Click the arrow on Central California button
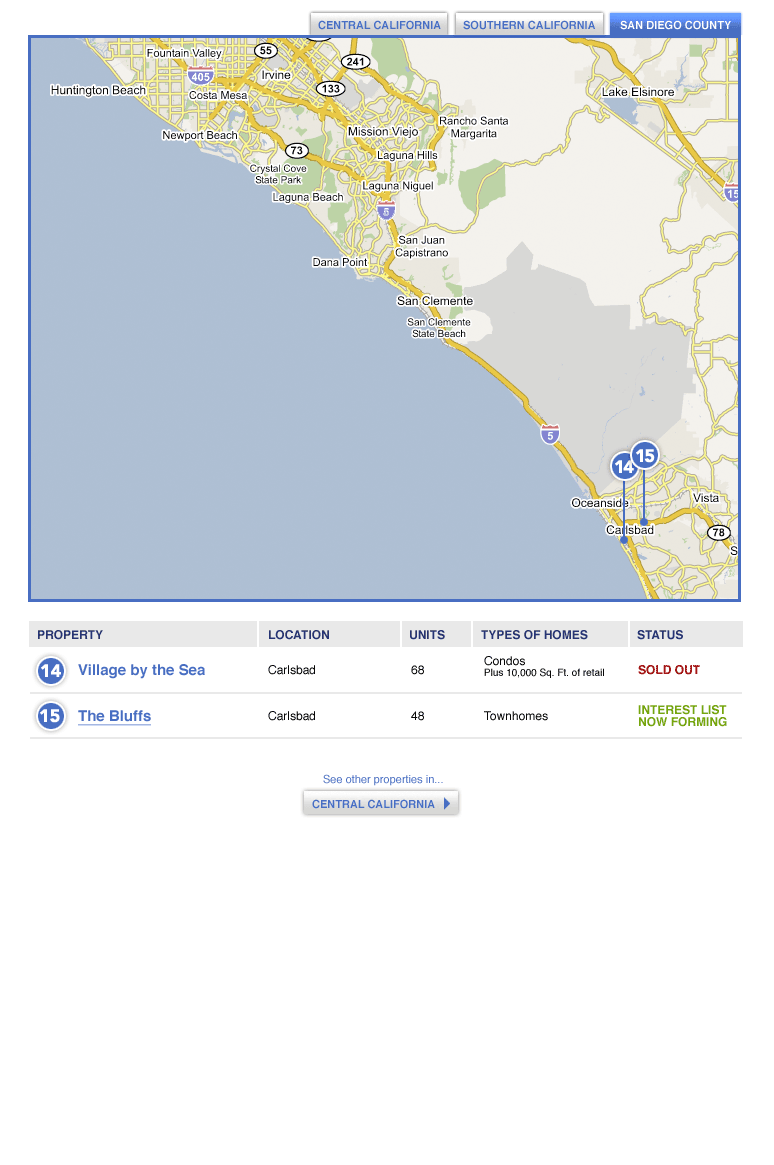774x1165 pixels. coord(447,803)
